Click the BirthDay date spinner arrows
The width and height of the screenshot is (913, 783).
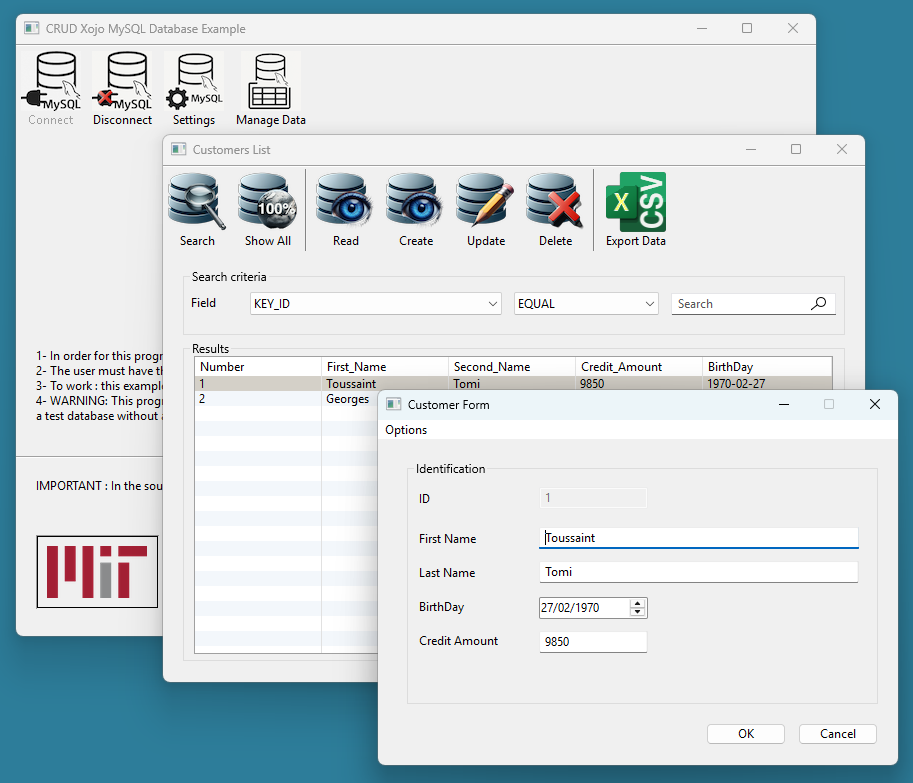coord(638,607)
